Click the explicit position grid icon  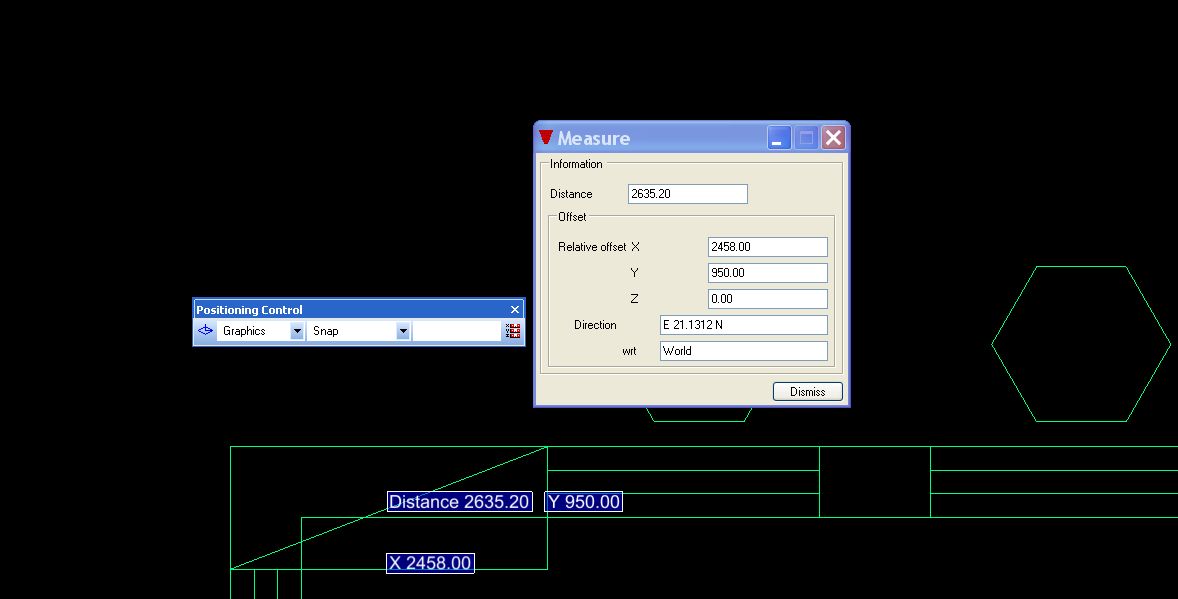click(513, 331)
